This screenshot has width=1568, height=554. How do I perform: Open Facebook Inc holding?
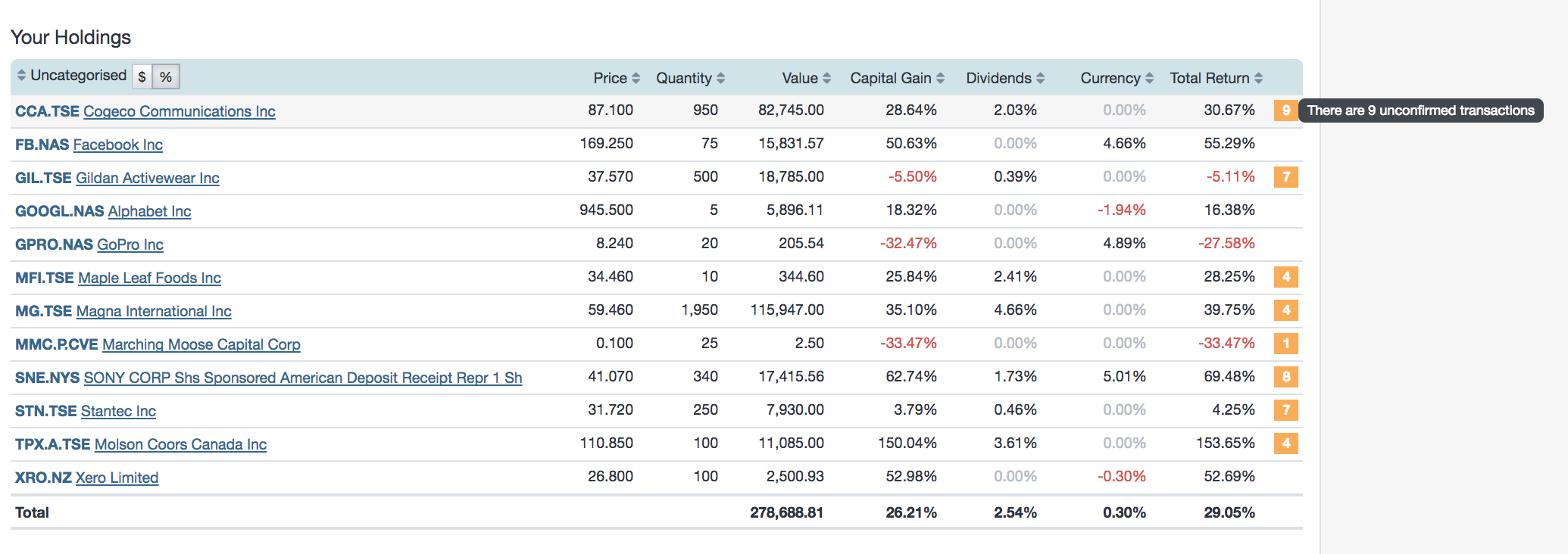pyautogui.click(x=117, y=145)
